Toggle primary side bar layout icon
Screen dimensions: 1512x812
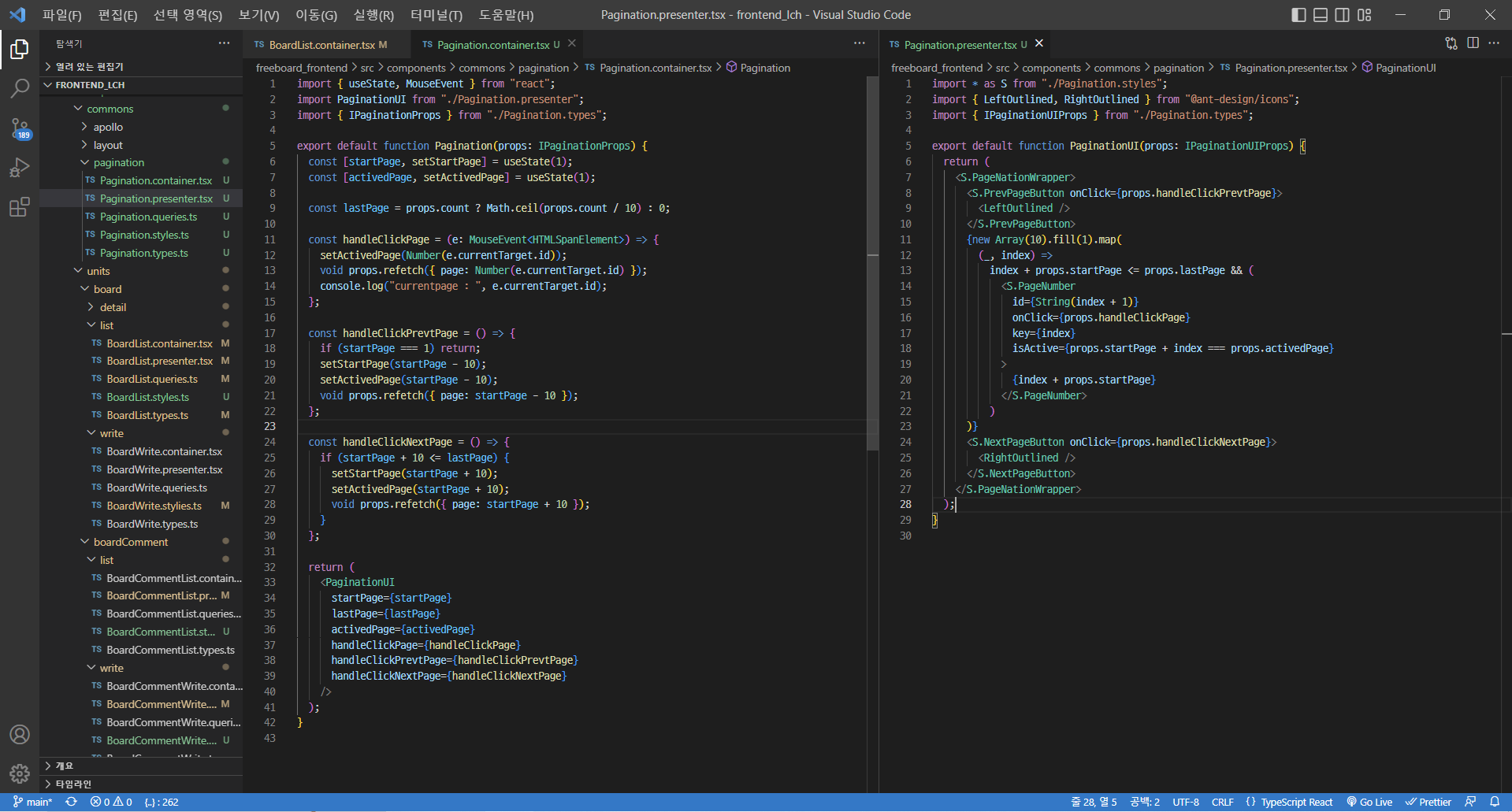point(1298,15)
